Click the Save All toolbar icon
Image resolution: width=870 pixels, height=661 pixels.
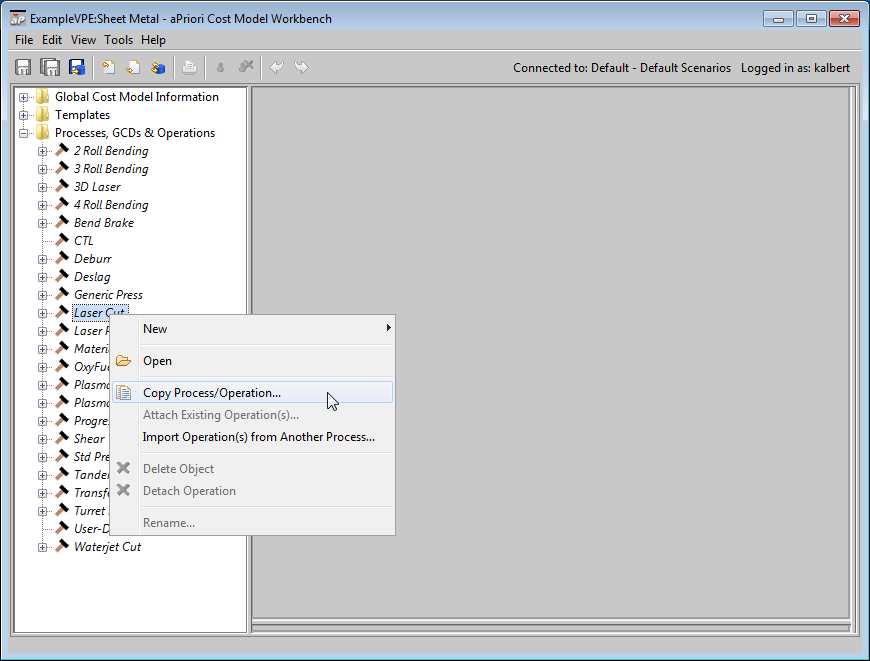(x=49, y=67)
